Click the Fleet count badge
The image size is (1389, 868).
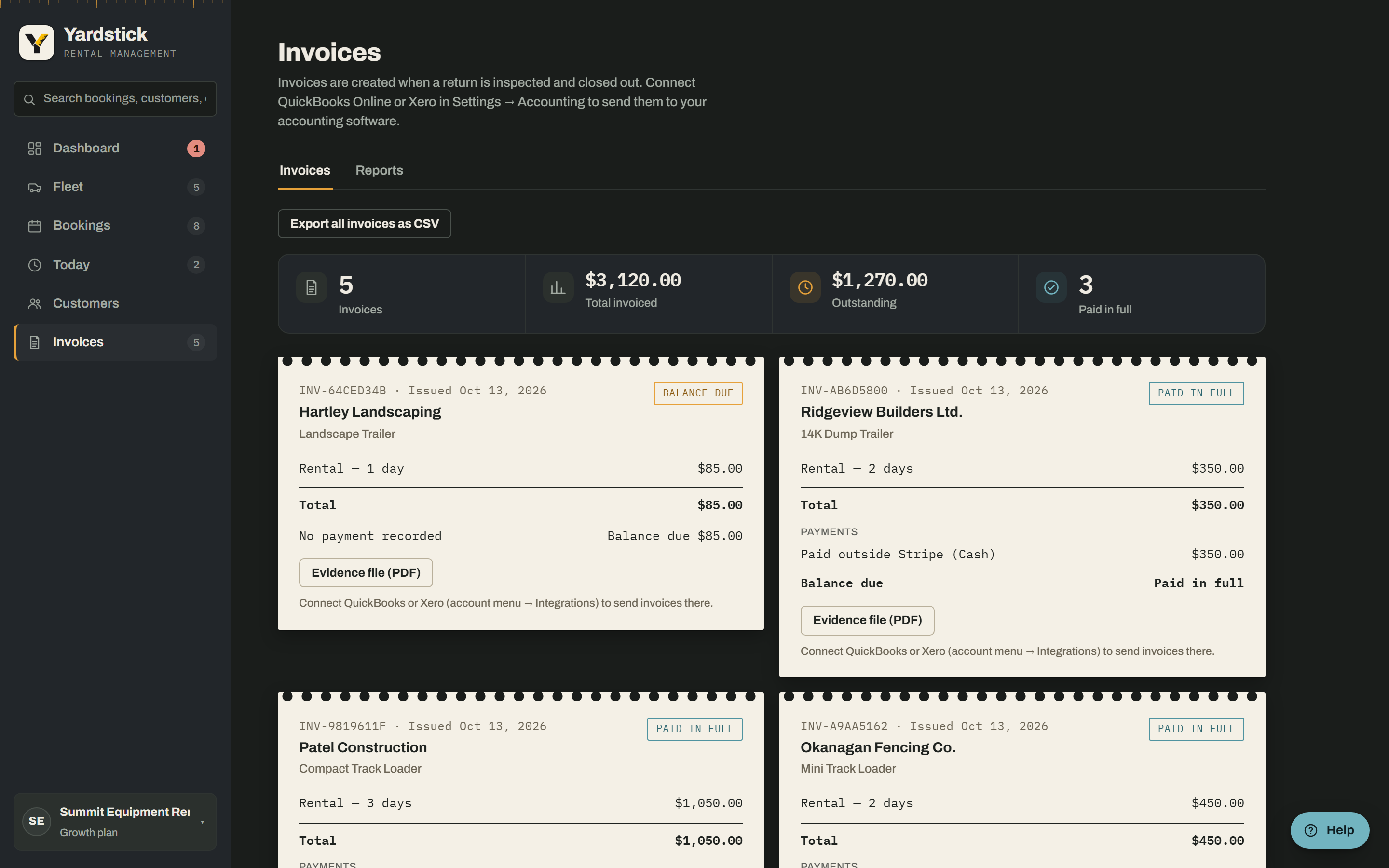pyautogui.click(x=196, y=187)
